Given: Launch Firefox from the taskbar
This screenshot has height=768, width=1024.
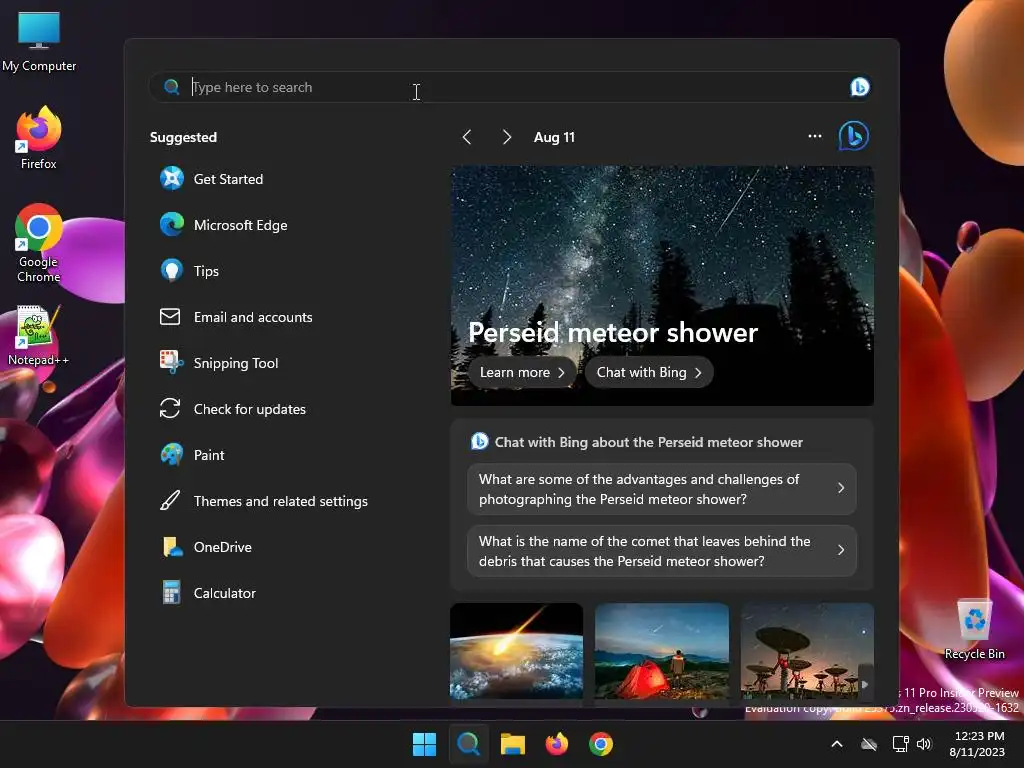Looking at the screenshot, I should (x=556, y=744).
